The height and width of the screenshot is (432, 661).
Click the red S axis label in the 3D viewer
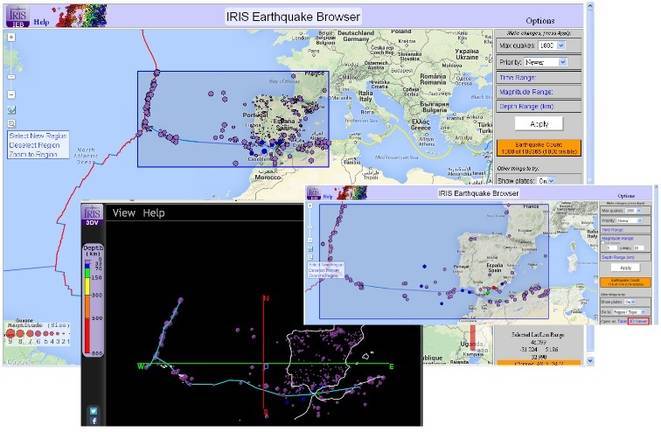click(266, 413)
